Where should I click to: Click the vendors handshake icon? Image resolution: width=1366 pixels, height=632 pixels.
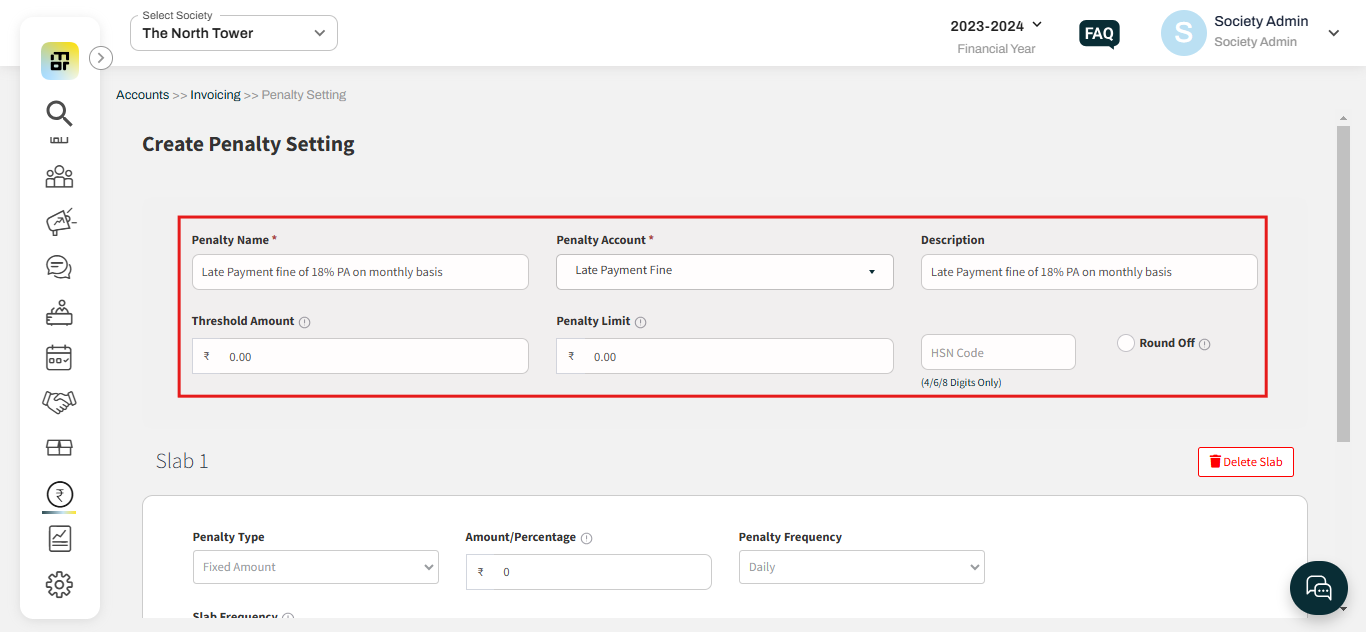tap(58, 402)
